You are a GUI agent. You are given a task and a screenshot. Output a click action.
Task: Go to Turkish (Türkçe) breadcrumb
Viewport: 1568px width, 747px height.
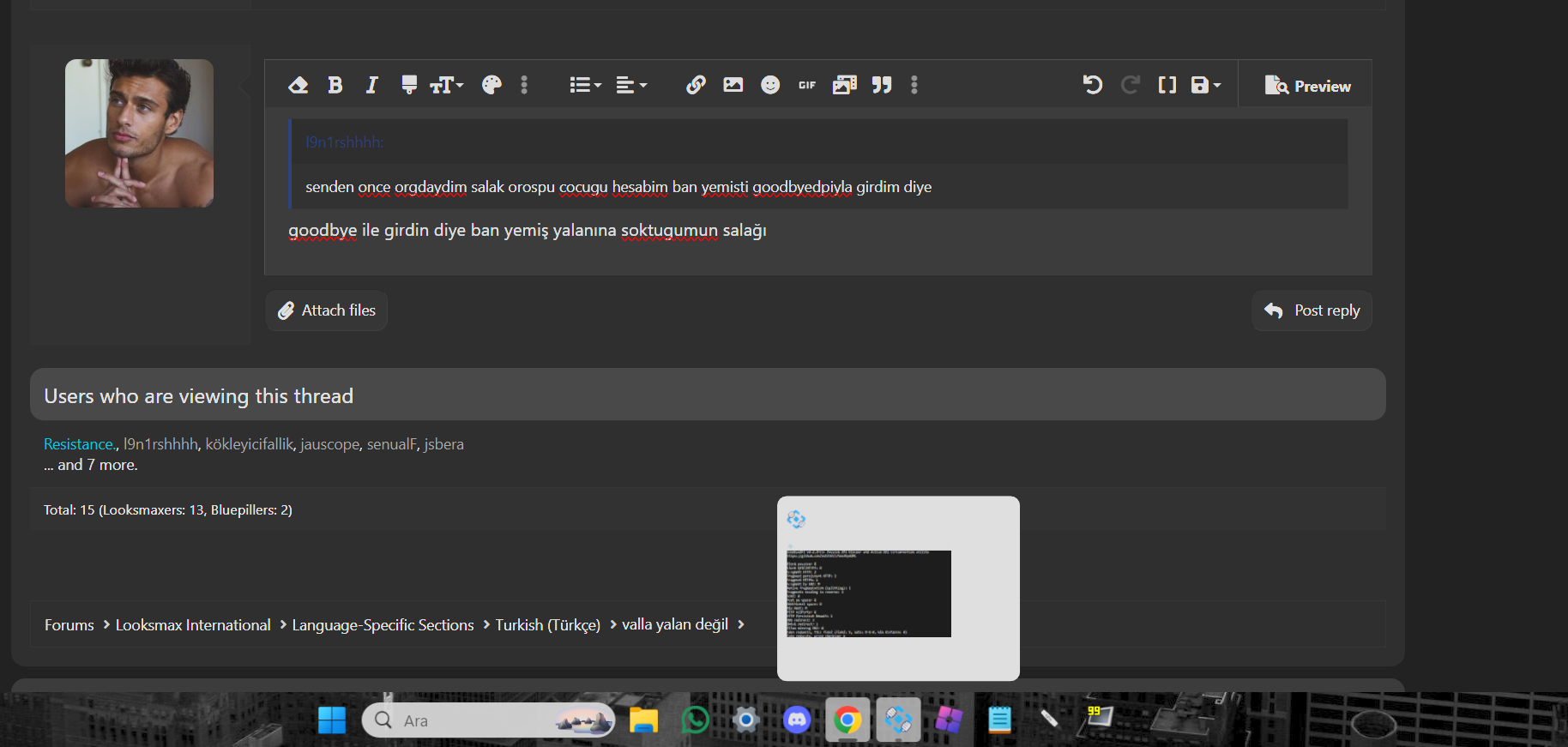tap(547, 625)
